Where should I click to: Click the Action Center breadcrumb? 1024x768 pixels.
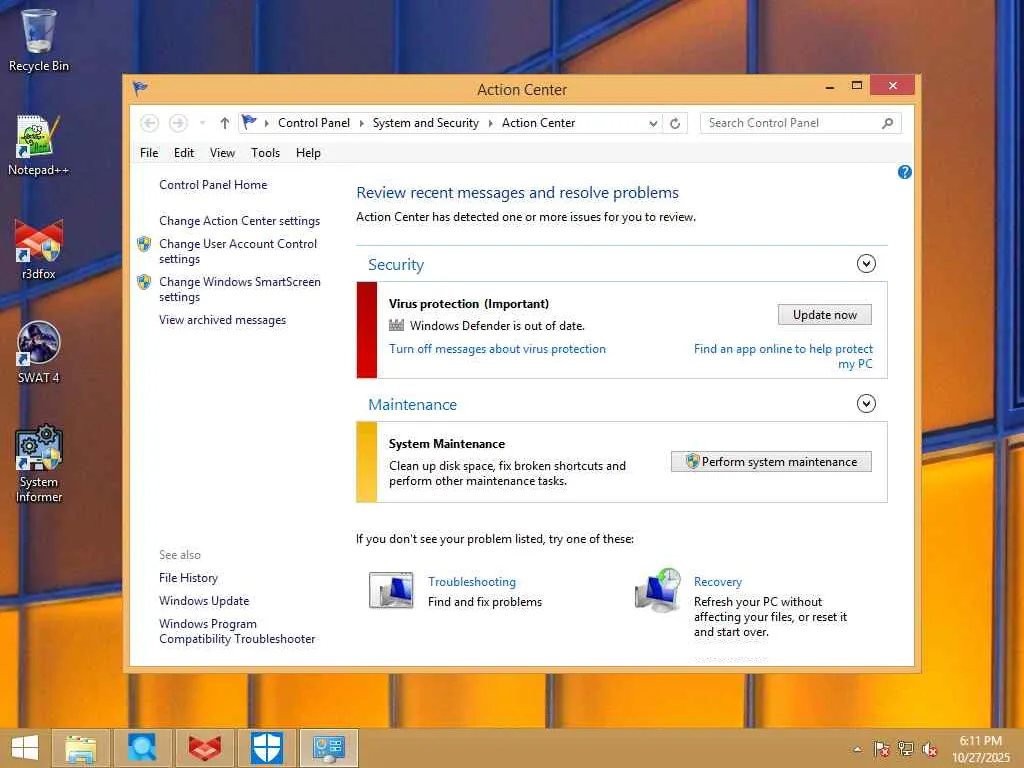pos(538,123)
